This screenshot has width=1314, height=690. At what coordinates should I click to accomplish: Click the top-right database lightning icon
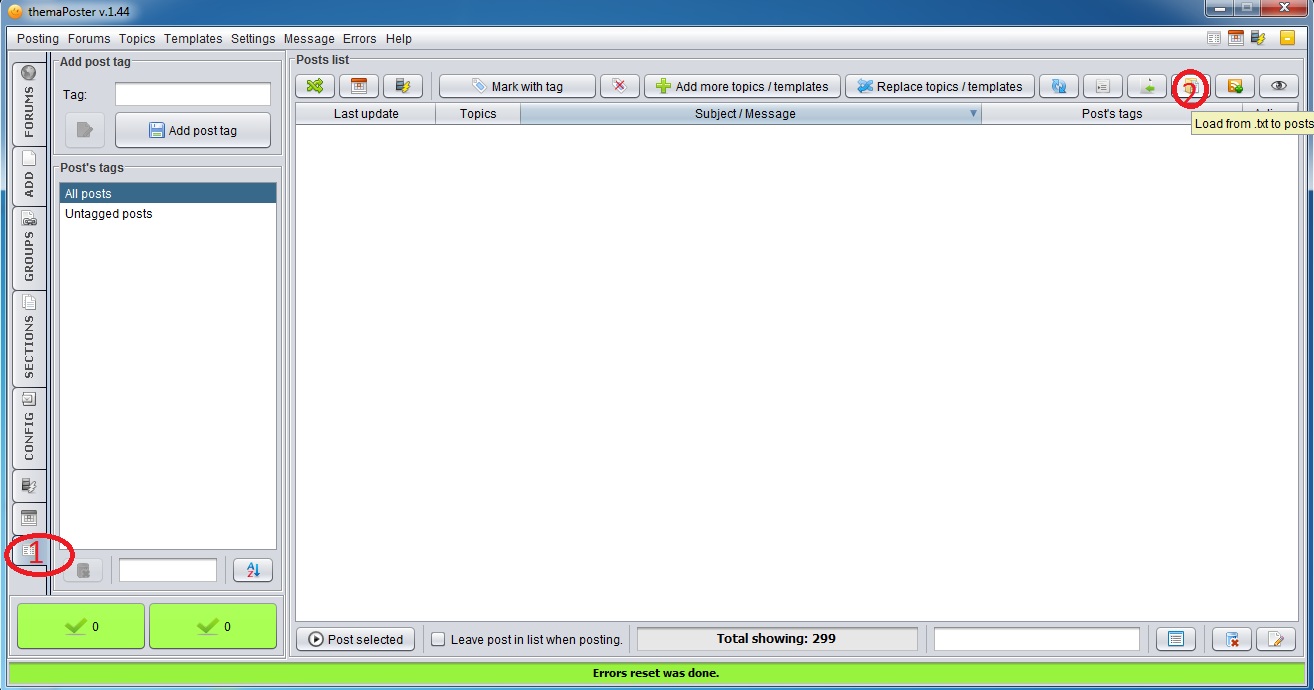point(1258,38)
